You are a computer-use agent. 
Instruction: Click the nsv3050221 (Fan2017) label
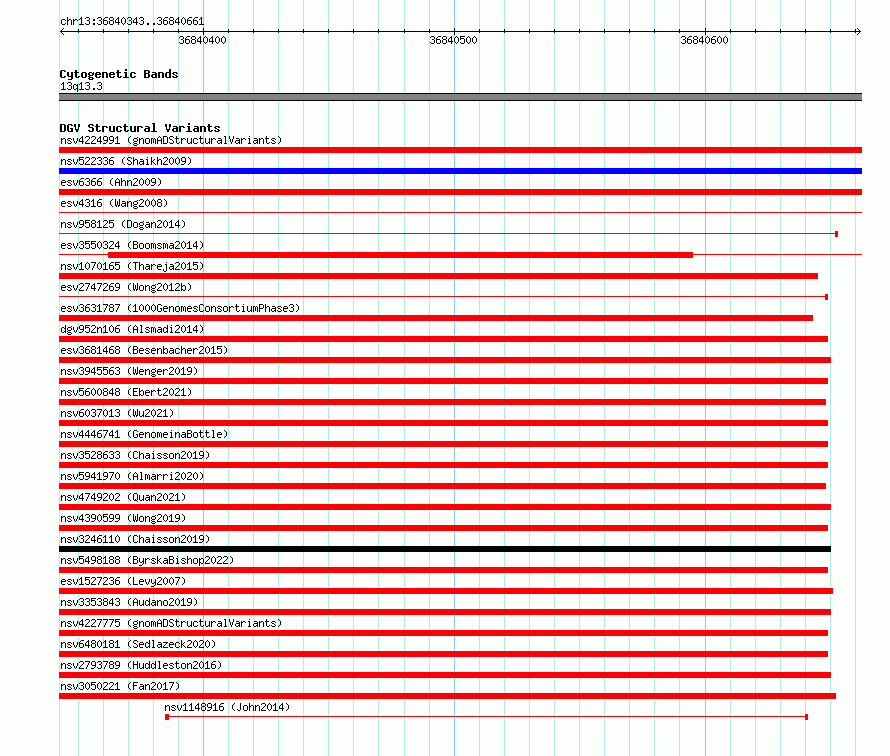(x=120, y=686)
